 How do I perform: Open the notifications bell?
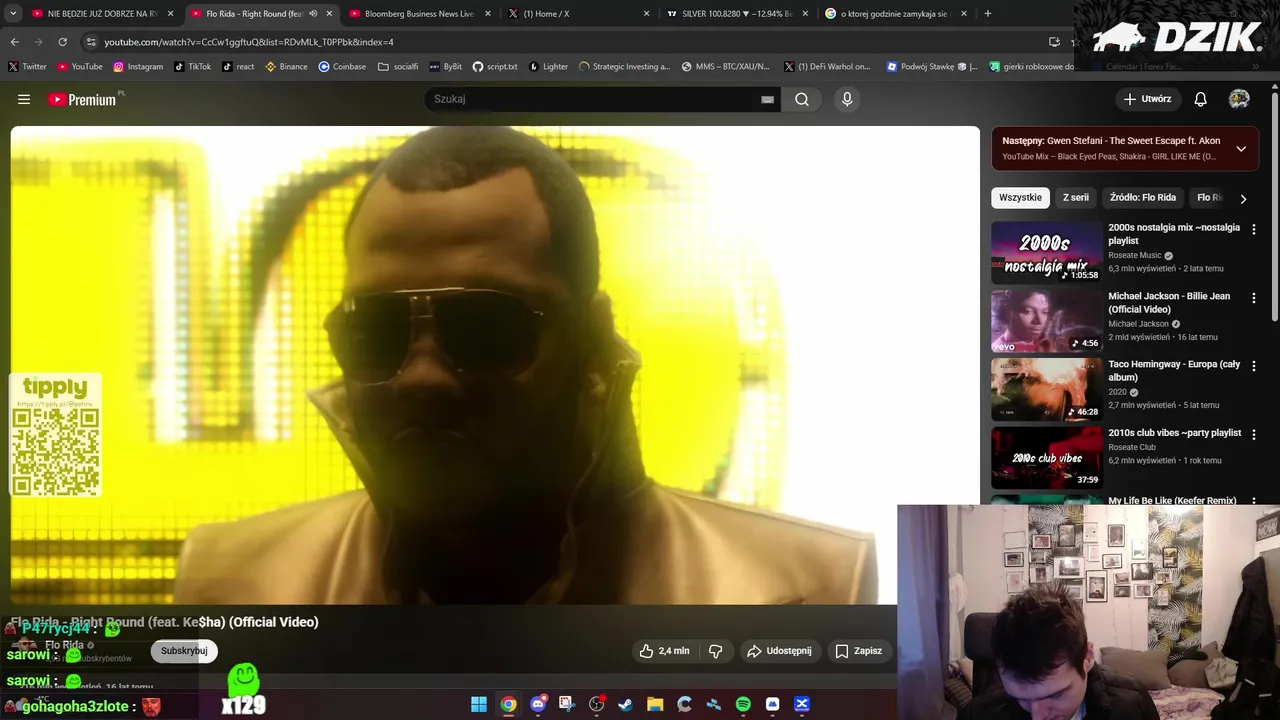1200,99
